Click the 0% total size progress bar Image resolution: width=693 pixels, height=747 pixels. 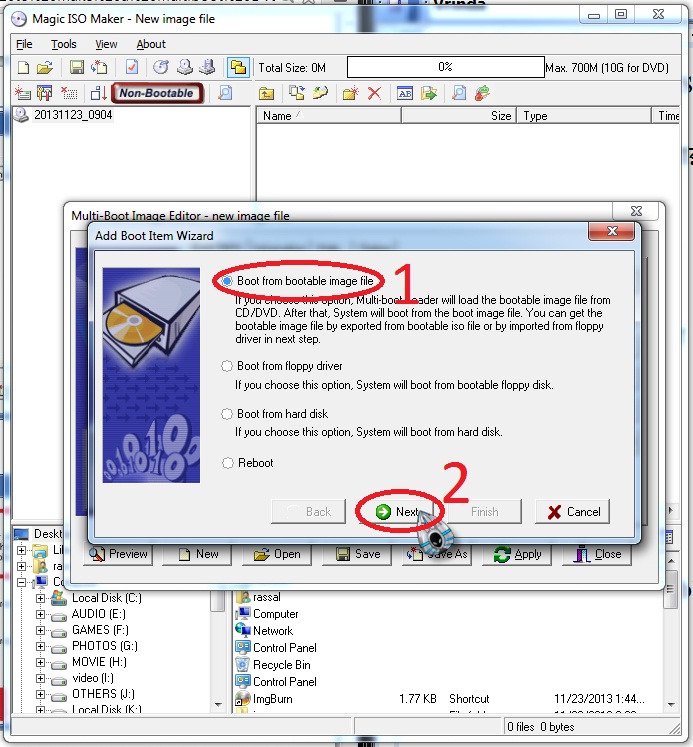click(x=445, y=67)
